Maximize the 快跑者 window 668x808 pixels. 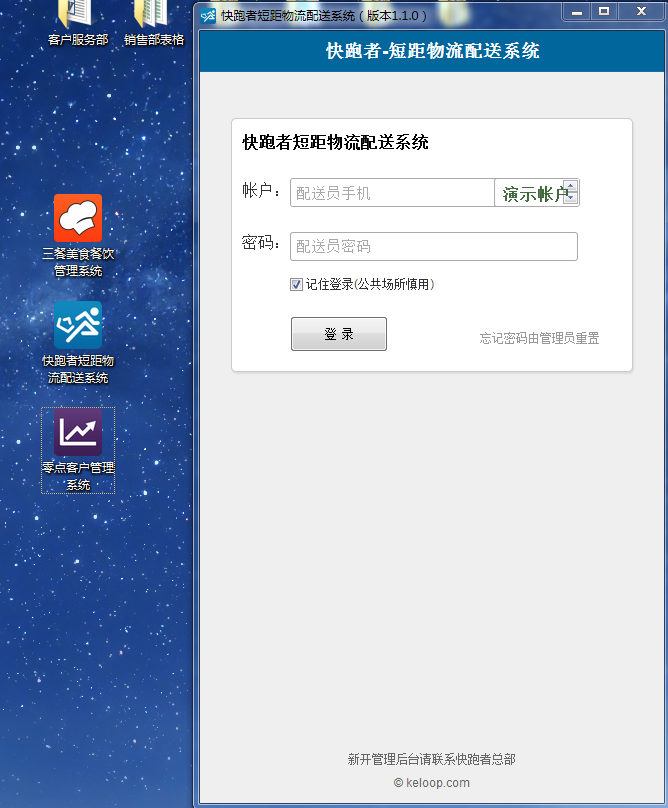click(x=604, y=11)
